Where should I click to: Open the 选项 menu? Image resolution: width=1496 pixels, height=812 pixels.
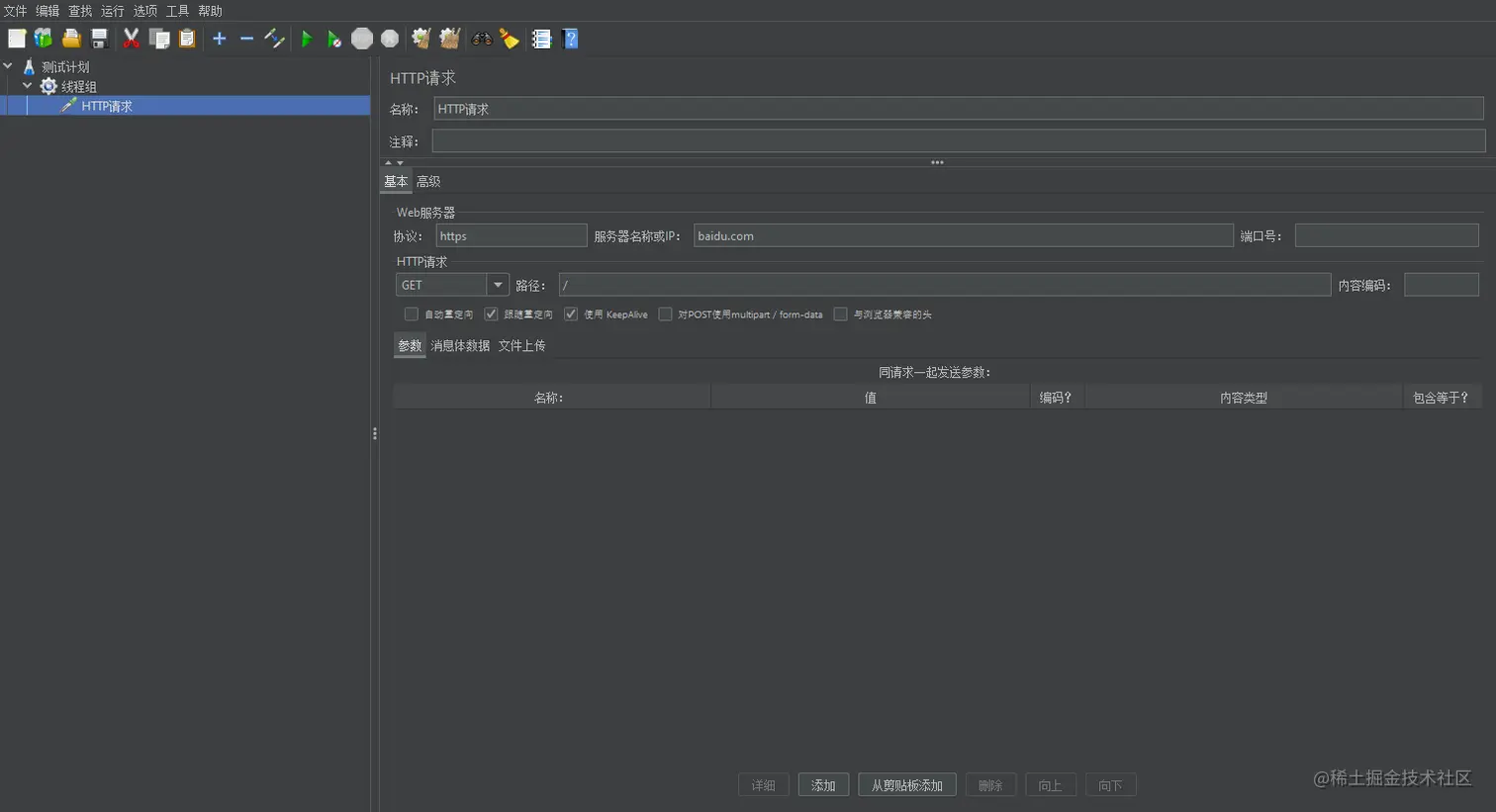click(145, 11)
